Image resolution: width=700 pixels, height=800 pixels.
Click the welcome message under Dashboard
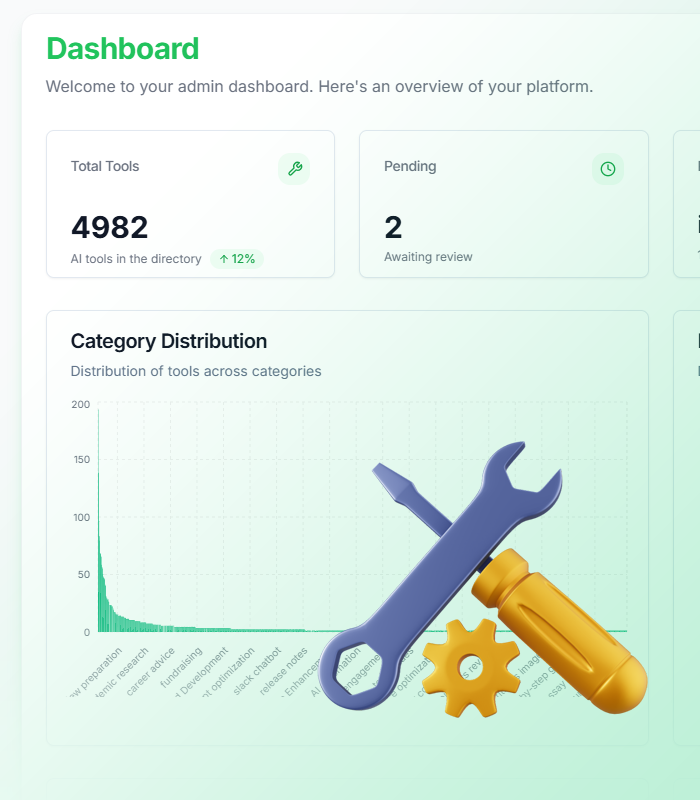319,86
